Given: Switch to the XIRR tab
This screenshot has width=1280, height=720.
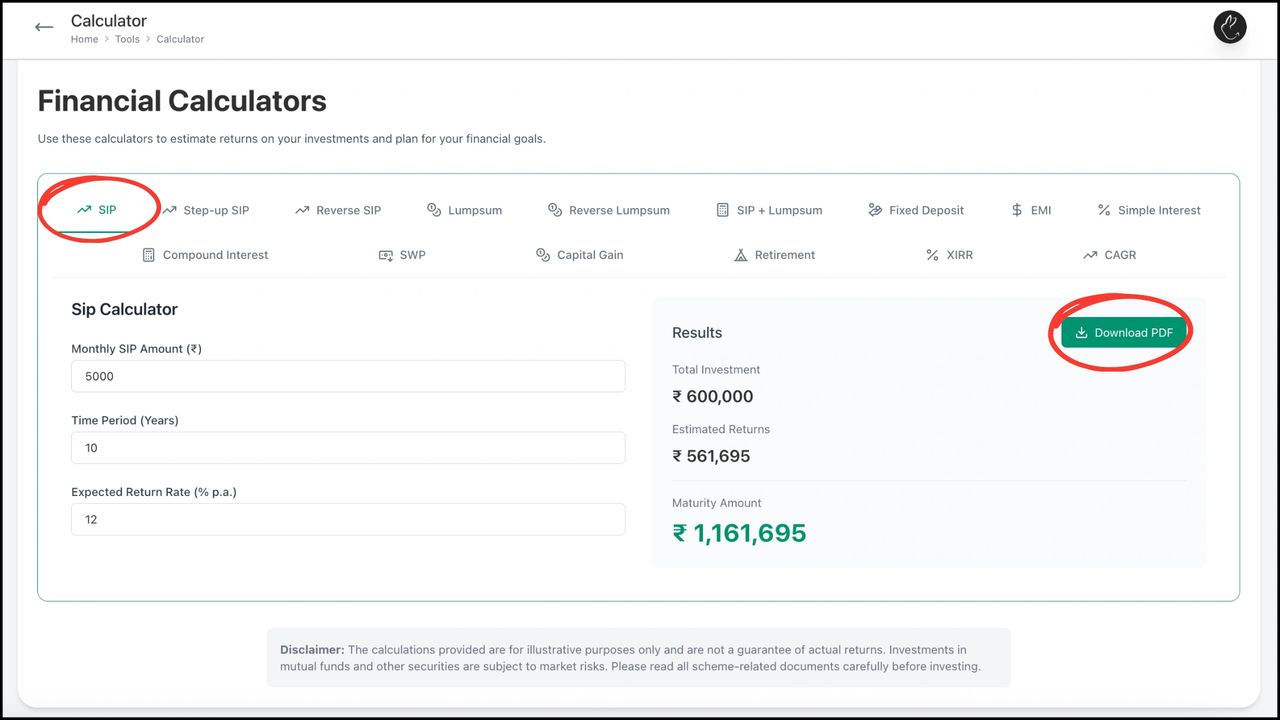Looking at the screenshot, I should [949, 255].
